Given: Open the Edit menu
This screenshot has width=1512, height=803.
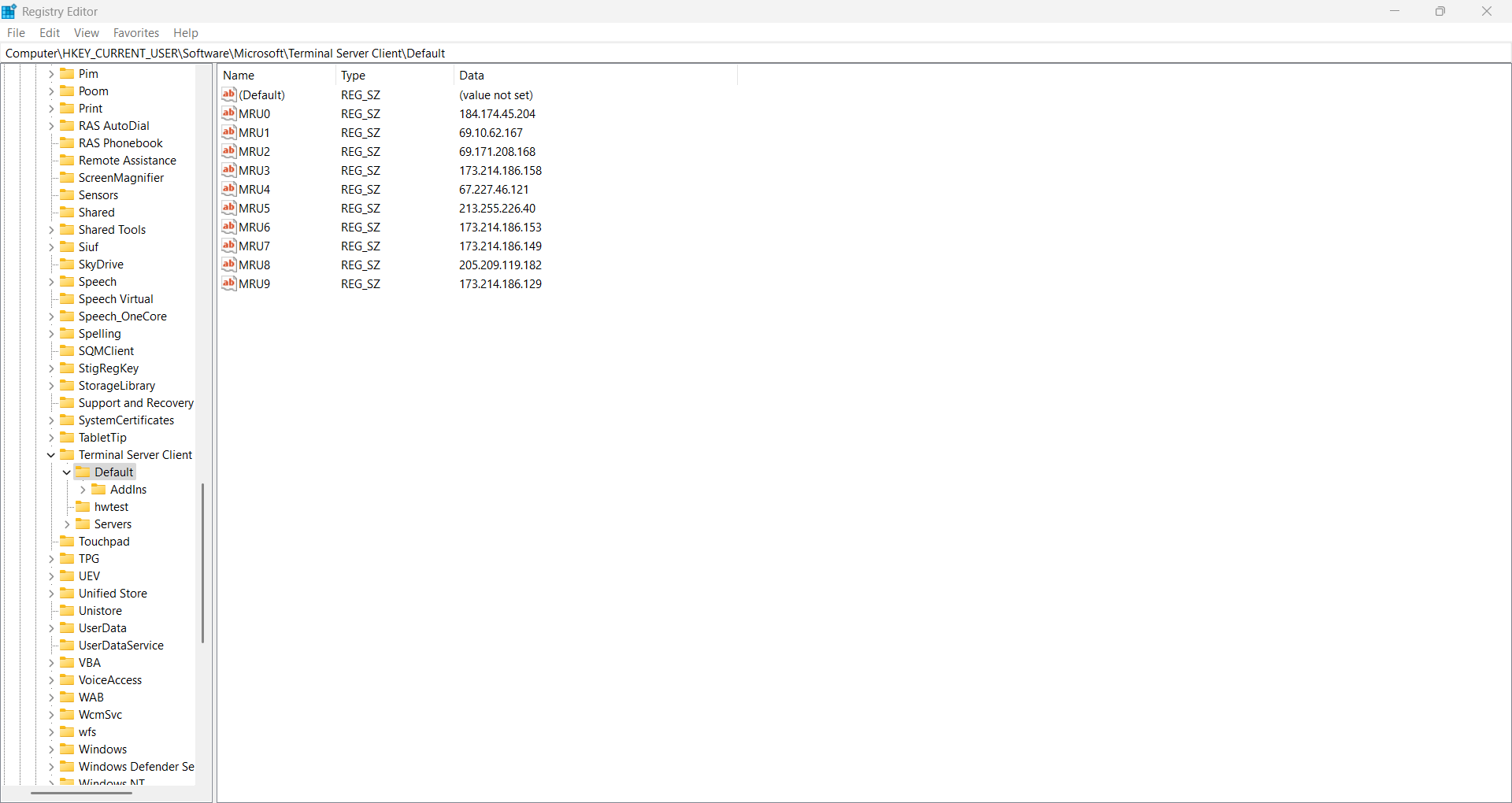Looking at the screenshot, I should (50, 33).
